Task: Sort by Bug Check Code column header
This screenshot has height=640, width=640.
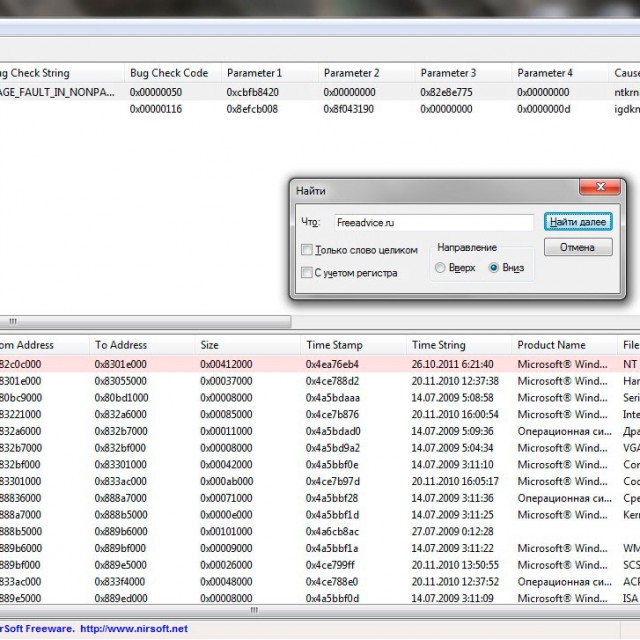Action: coord(168,73)
